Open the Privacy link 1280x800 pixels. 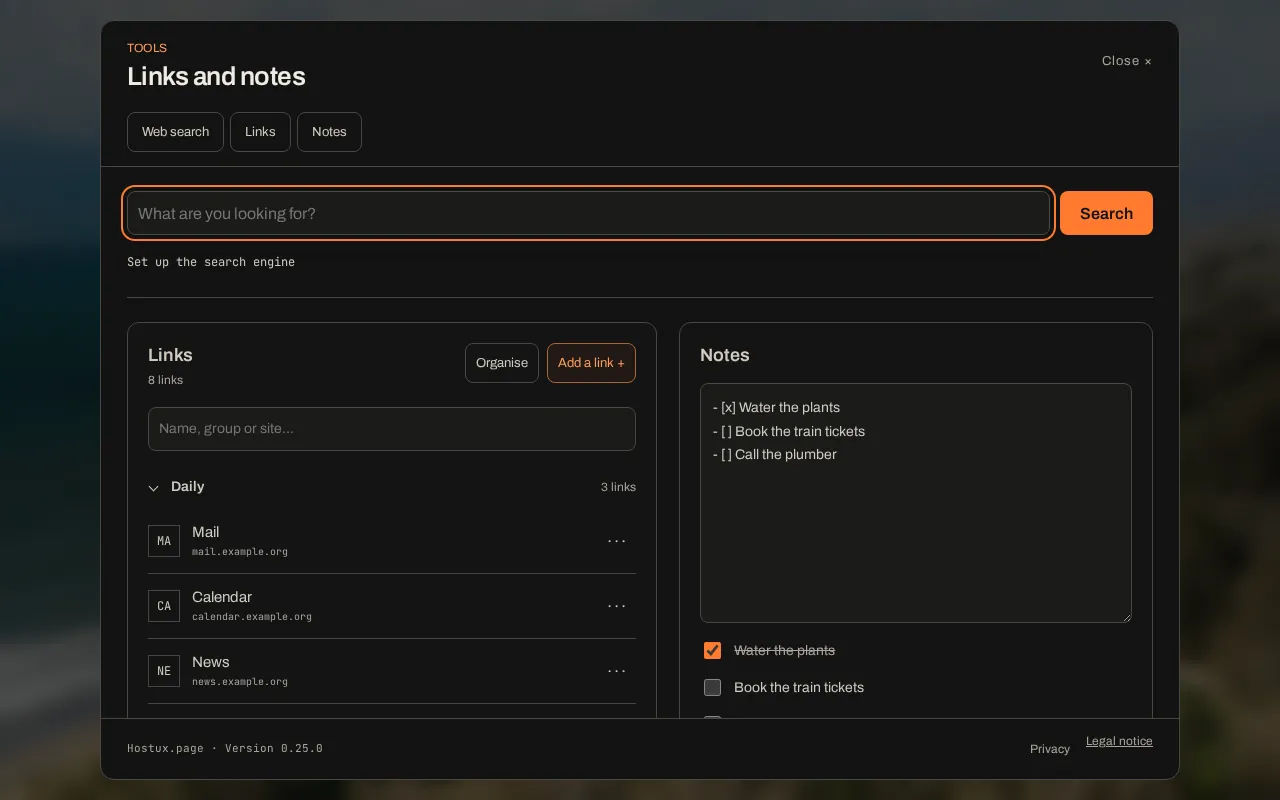1050,749
